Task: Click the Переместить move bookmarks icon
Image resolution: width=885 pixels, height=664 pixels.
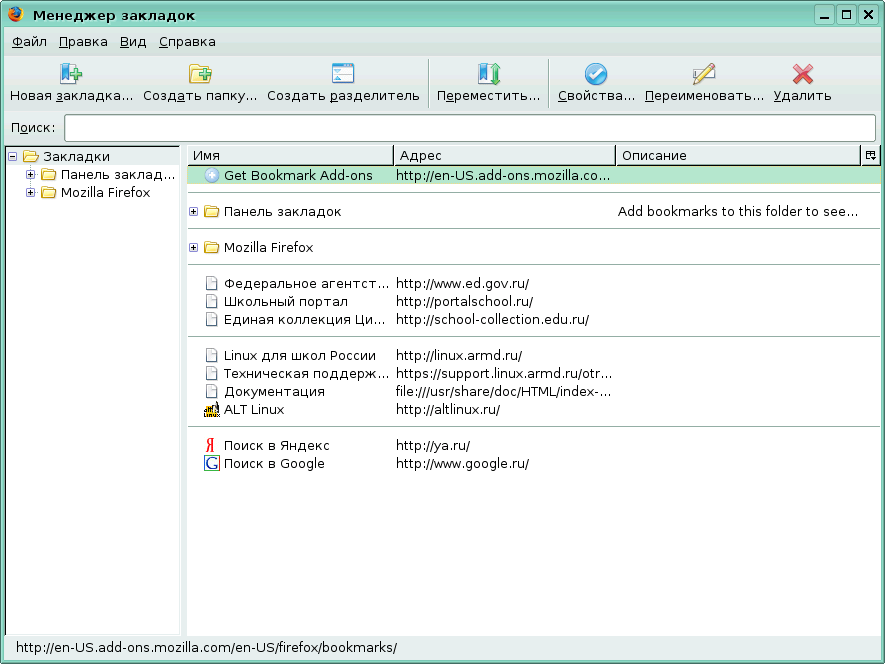Action: click(489, 72)
